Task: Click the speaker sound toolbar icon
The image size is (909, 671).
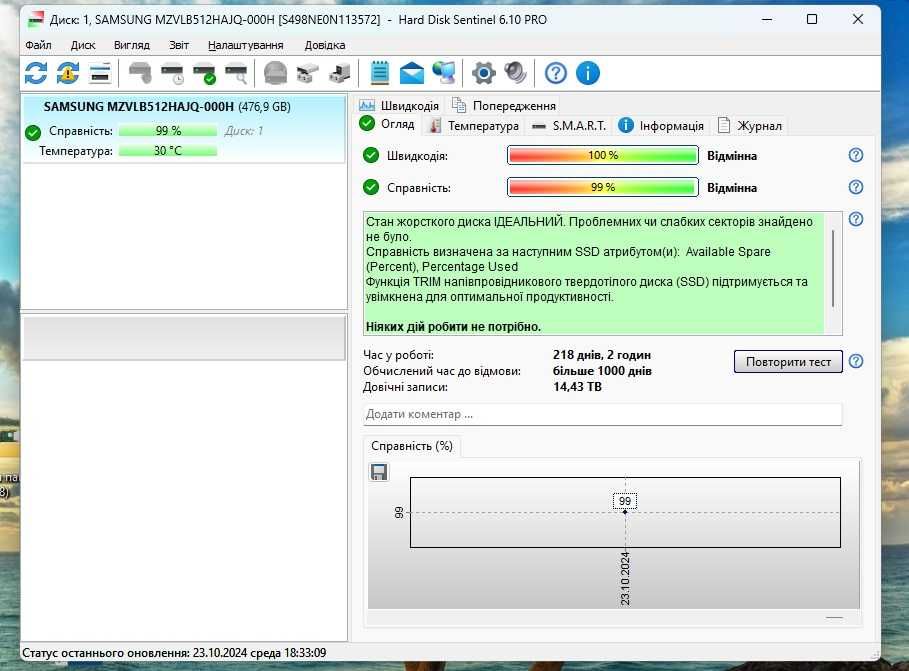Action: 515,73
